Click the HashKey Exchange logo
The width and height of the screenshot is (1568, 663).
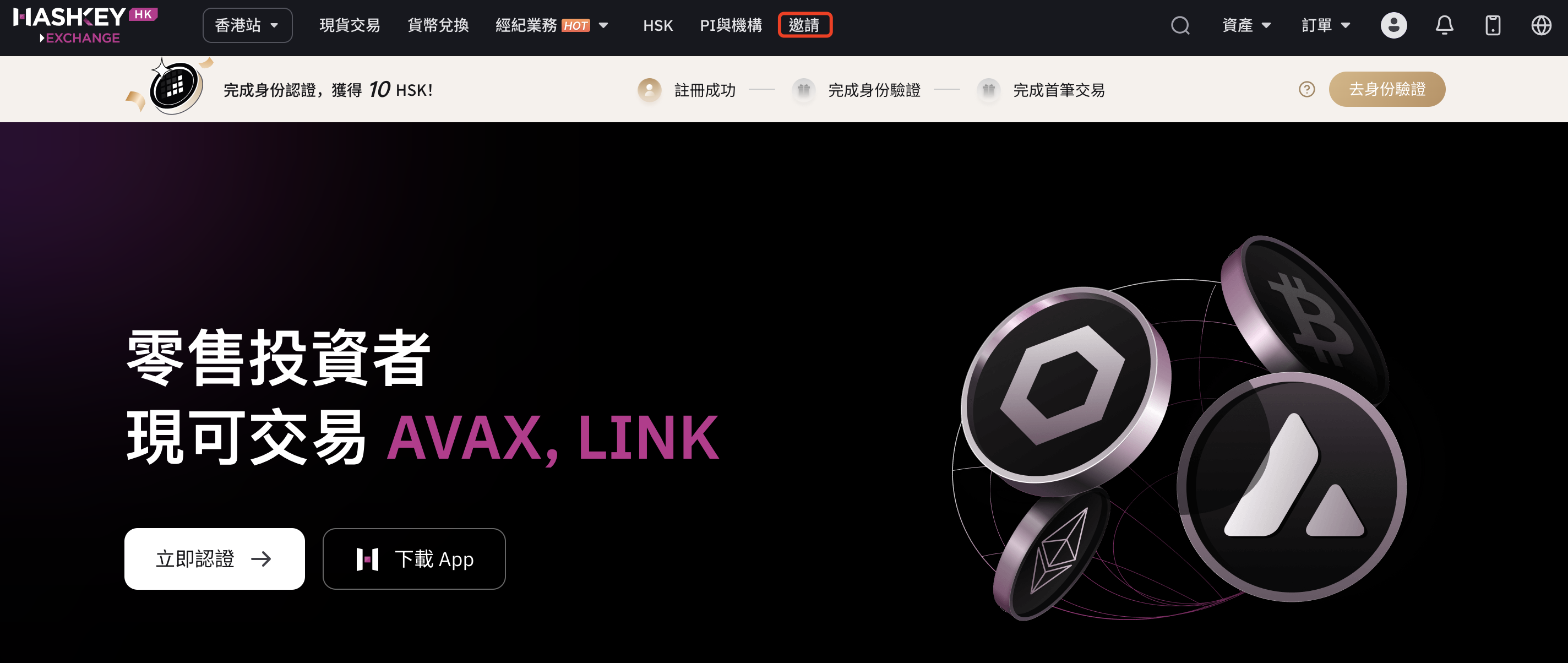coord(85,25)
